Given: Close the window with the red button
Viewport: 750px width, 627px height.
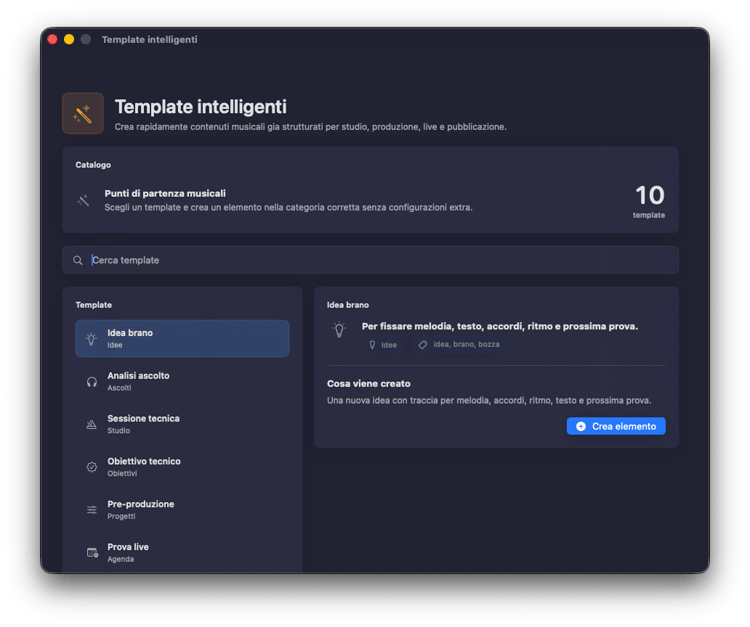Looking at the screenshot, I should point(53,39).
